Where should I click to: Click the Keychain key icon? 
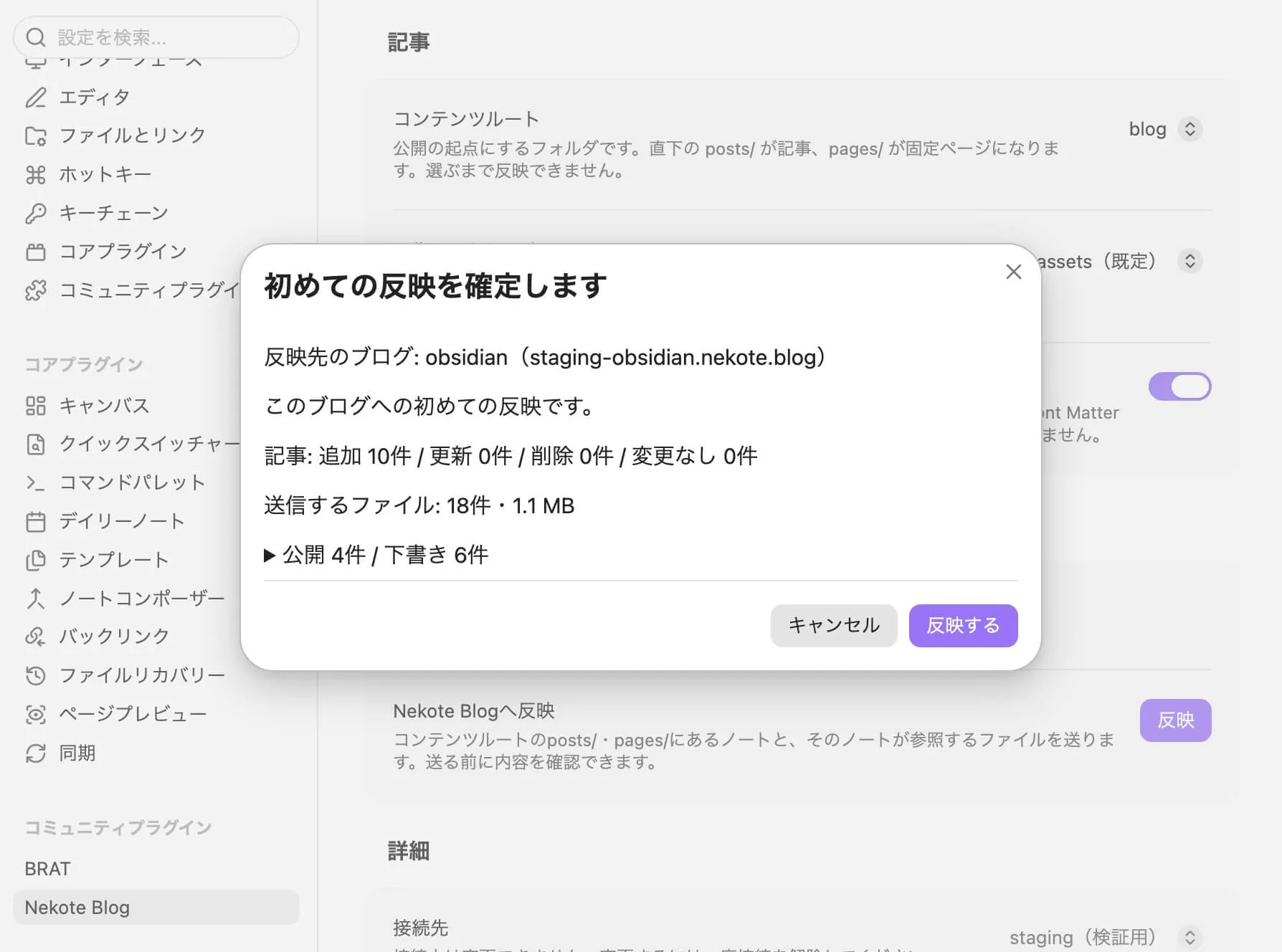pos(36,213)
